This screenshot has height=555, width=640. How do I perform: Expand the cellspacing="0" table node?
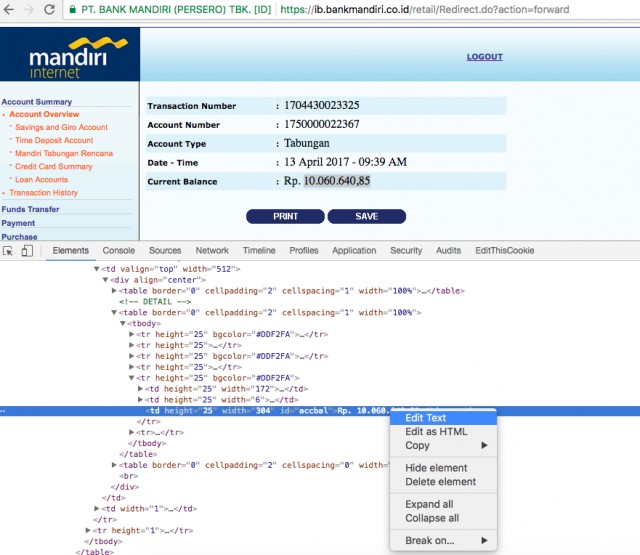pyautogui.click(x=114, y=465)
